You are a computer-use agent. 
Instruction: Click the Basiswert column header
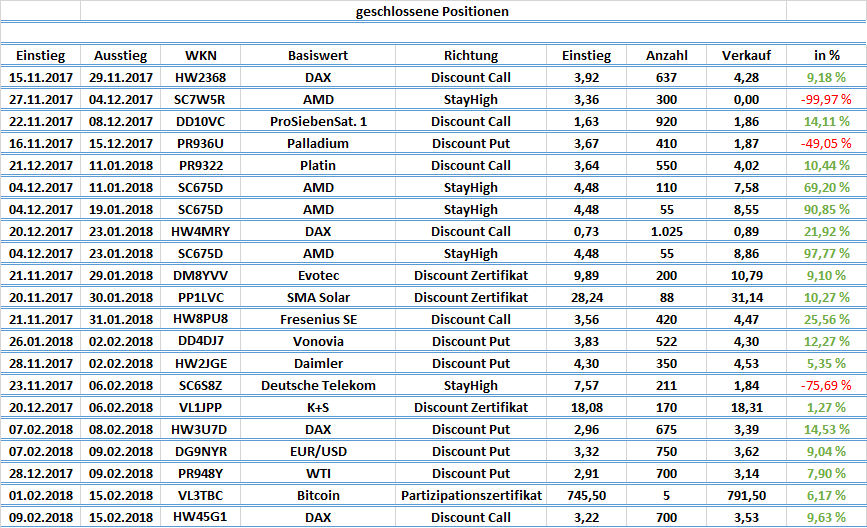[x=318, y=55]
